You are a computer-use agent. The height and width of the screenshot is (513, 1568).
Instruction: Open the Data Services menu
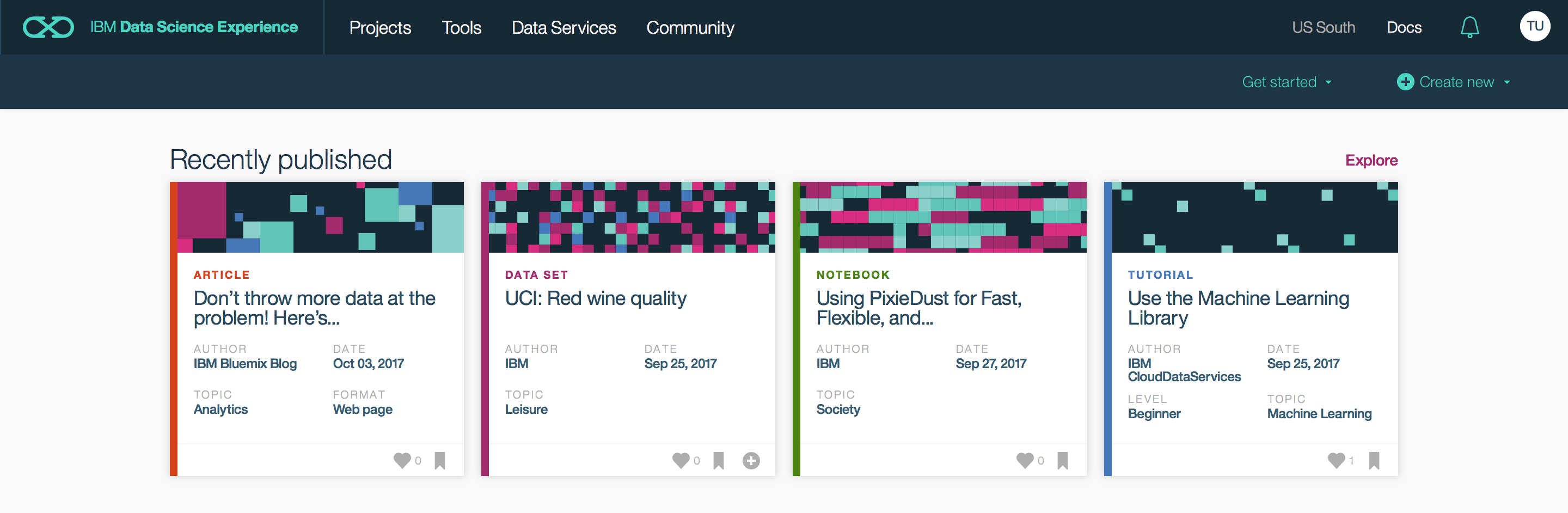click(x=563, y=27)
